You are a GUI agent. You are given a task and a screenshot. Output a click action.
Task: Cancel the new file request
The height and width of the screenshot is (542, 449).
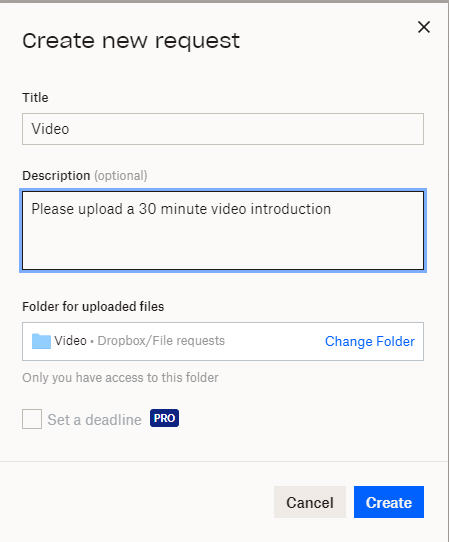point(310,502)
